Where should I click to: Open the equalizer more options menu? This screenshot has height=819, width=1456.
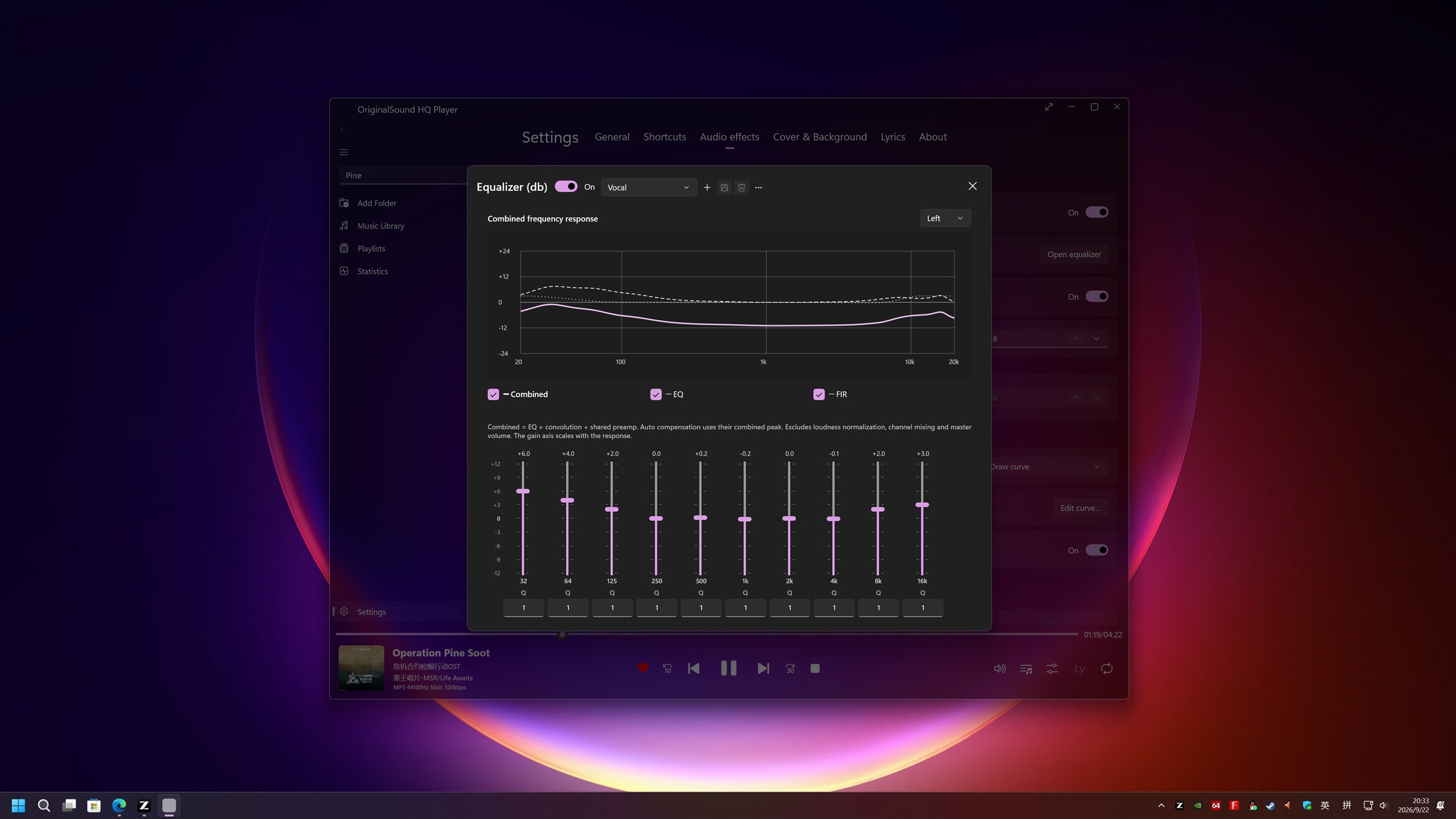[758, 187]
